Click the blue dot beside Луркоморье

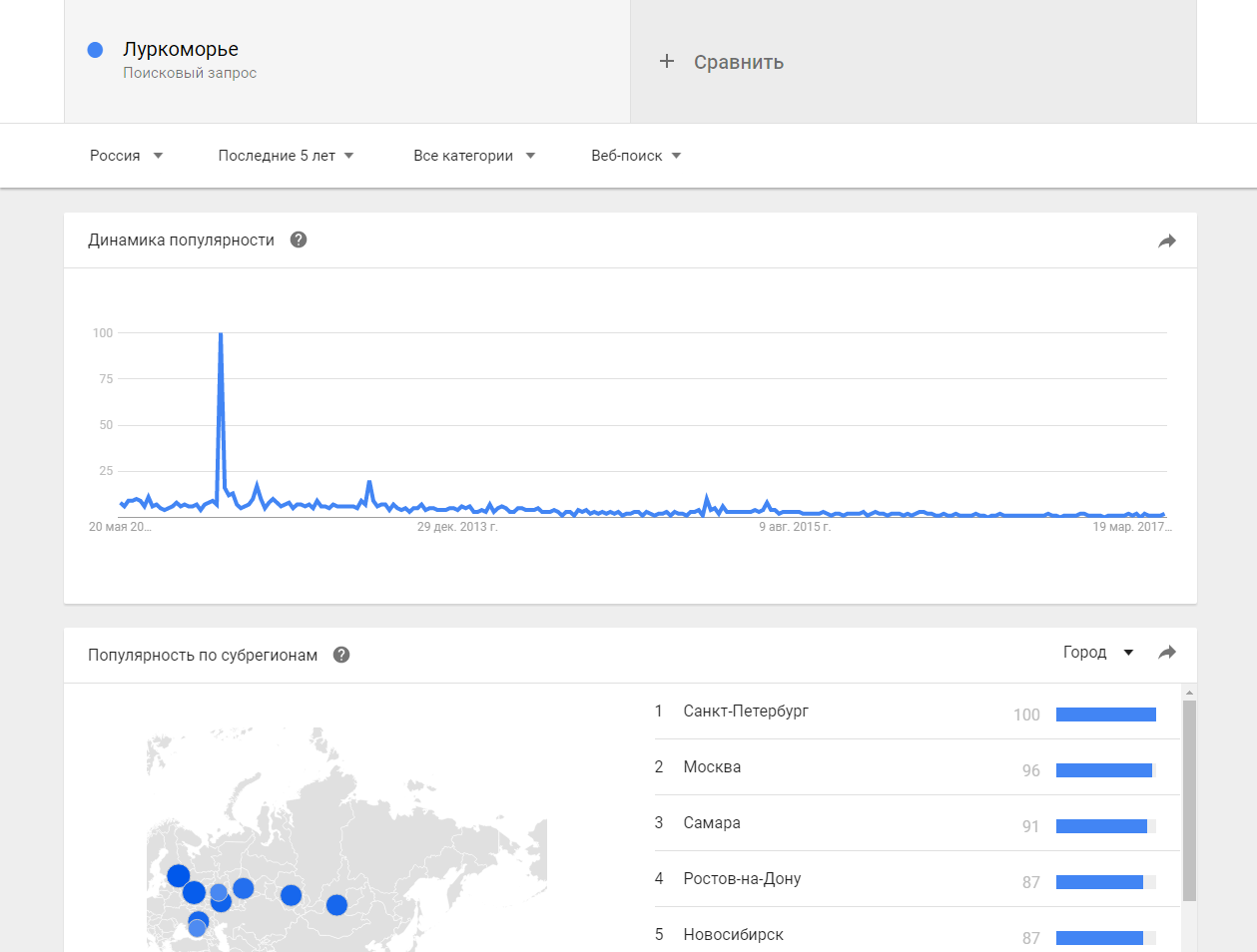pyautogui.click(x=96, y=50)
